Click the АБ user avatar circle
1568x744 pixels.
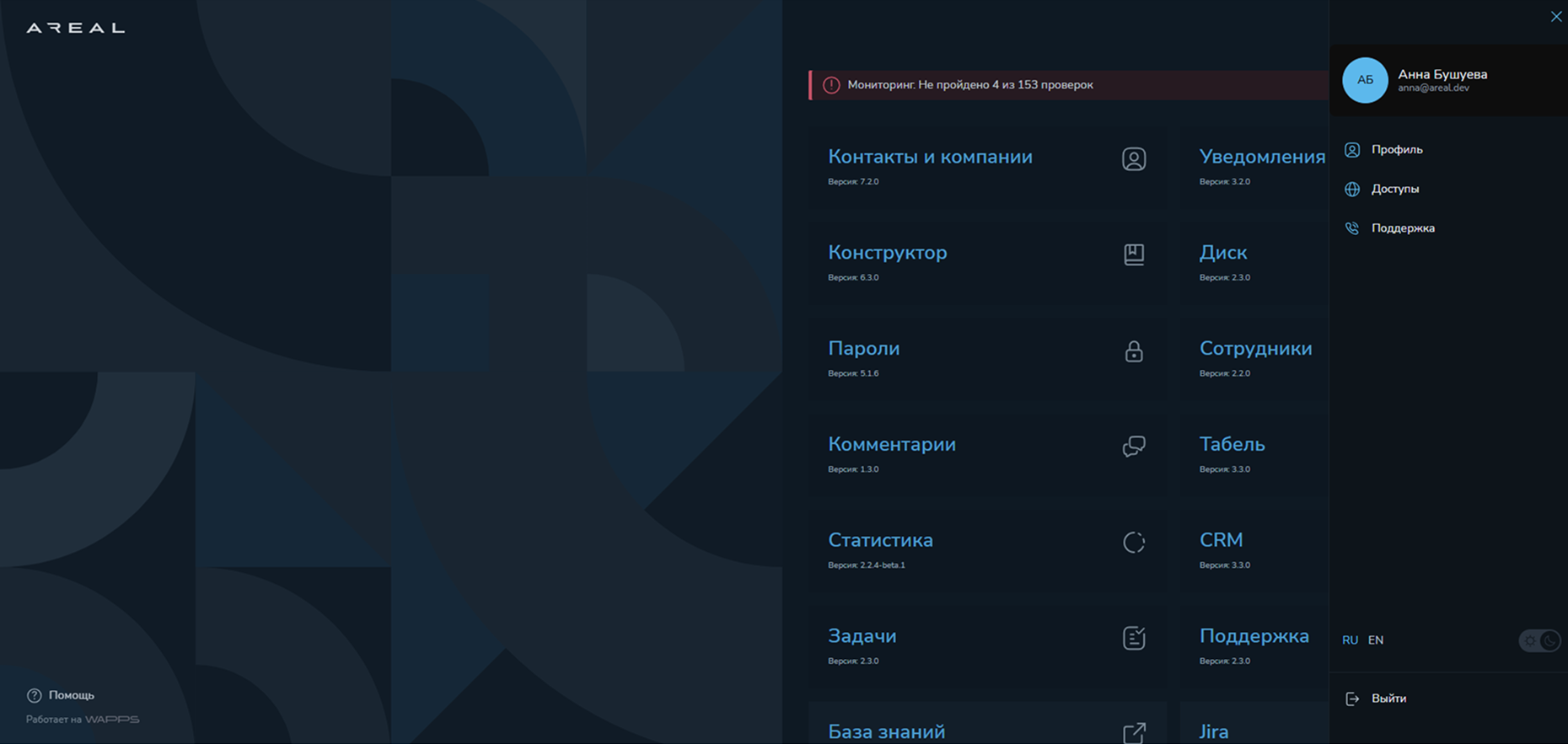coord(1365,80)
